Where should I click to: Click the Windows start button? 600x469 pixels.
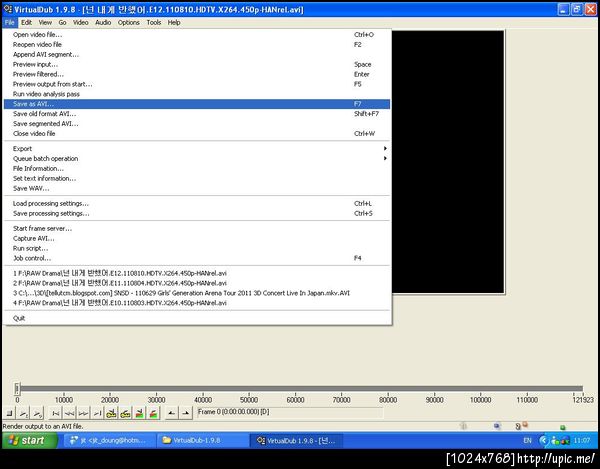click(x=29, y=441)
